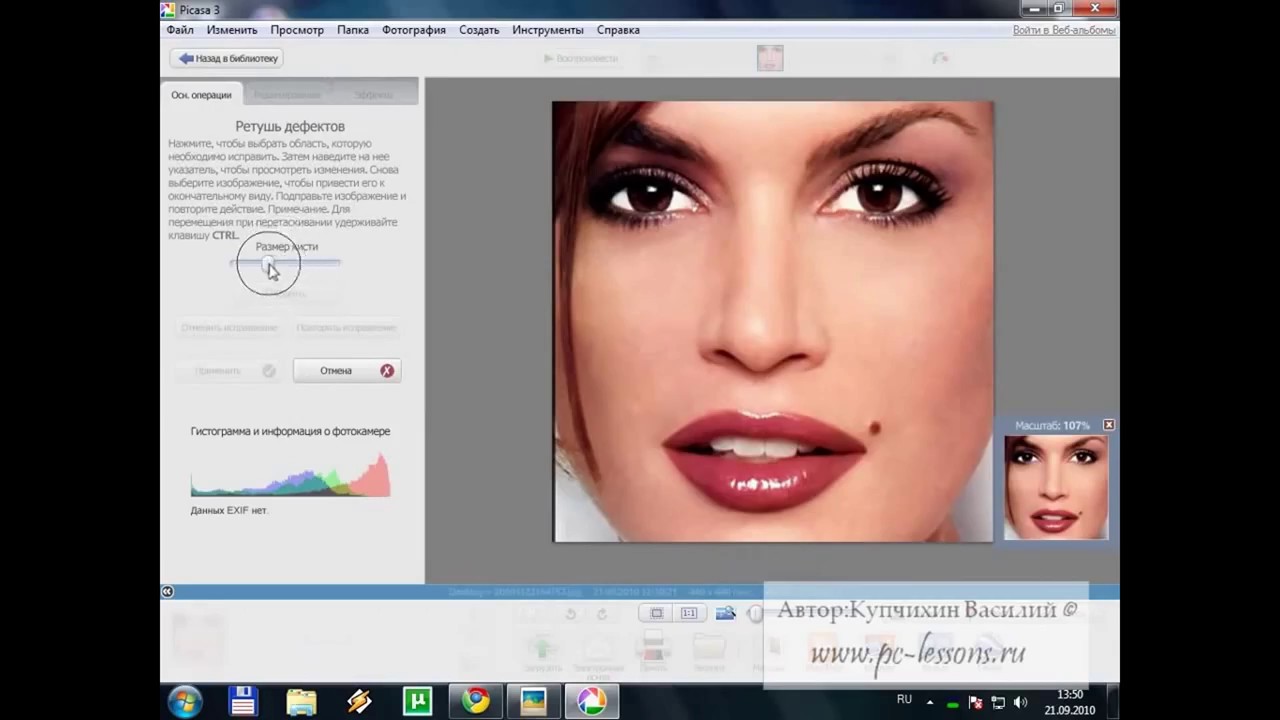Click the dimmed Повторить исправление button
The height and width of the screenshot is (720, 1280).
point(346,327)
